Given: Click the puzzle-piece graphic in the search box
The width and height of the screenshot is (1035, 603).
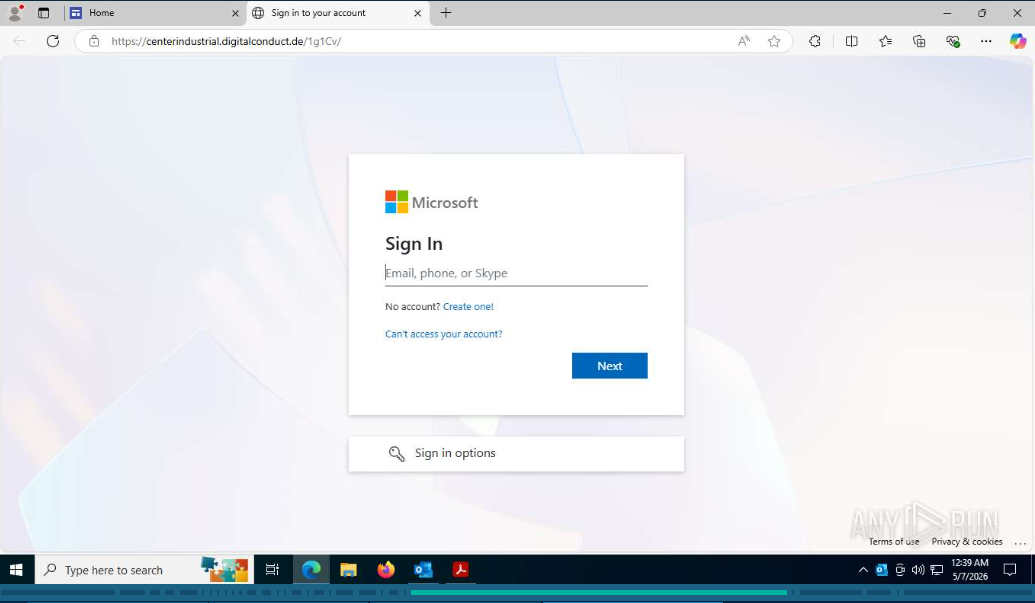Looking at the screenshot, I should [x=225, y=569].
